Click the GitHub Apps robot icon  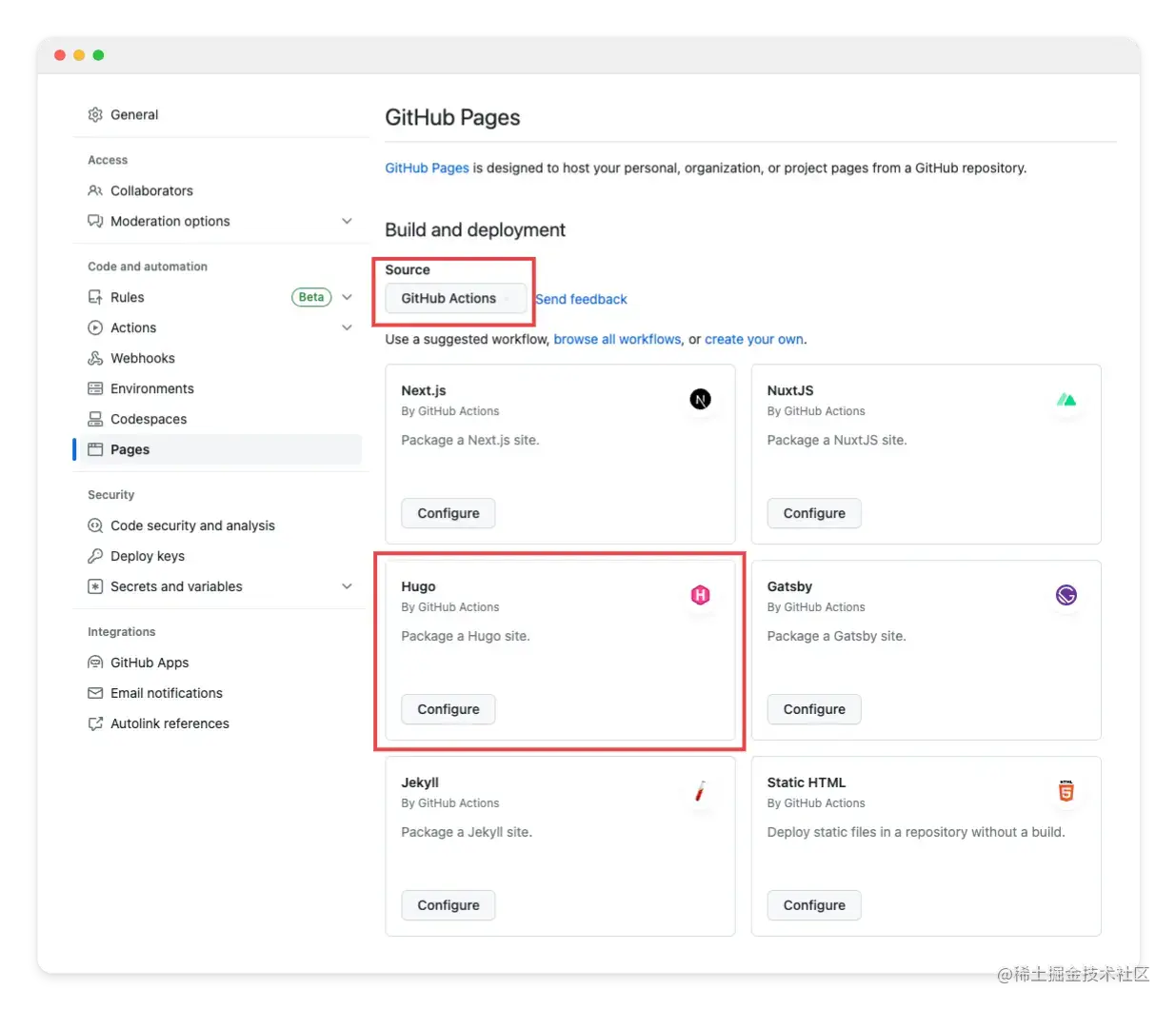[95, 663]
